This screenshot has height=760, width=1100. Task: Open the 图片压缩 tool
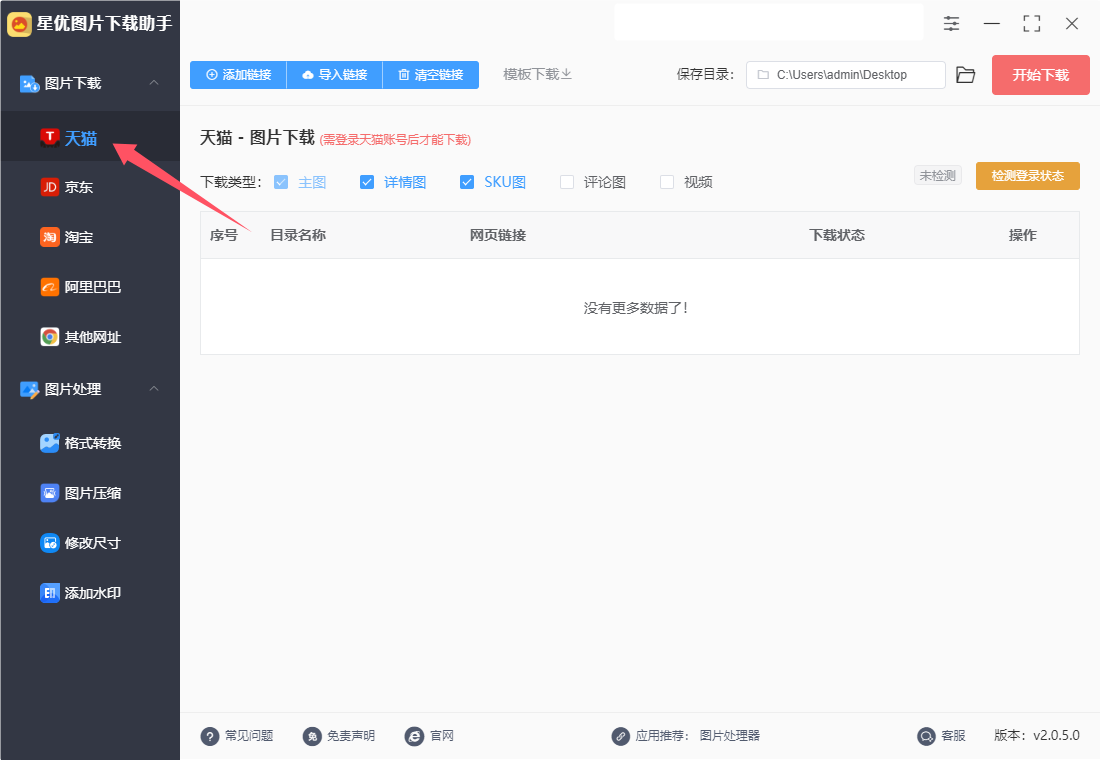(90, 493)
